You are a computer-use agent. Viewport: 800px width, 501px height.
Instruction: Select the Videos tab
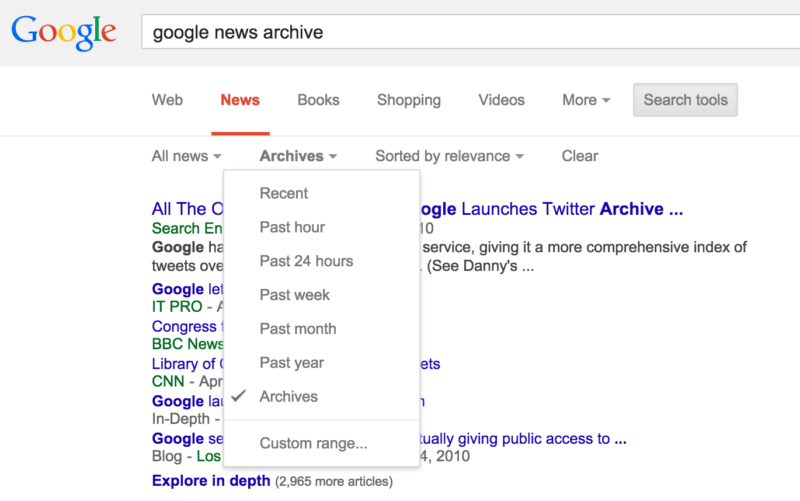[501, 100]
